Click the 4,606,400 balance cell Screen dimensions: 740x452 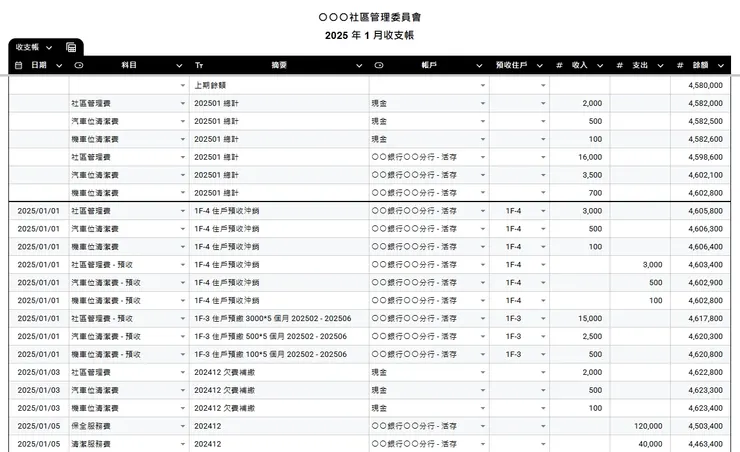(700, 247)
